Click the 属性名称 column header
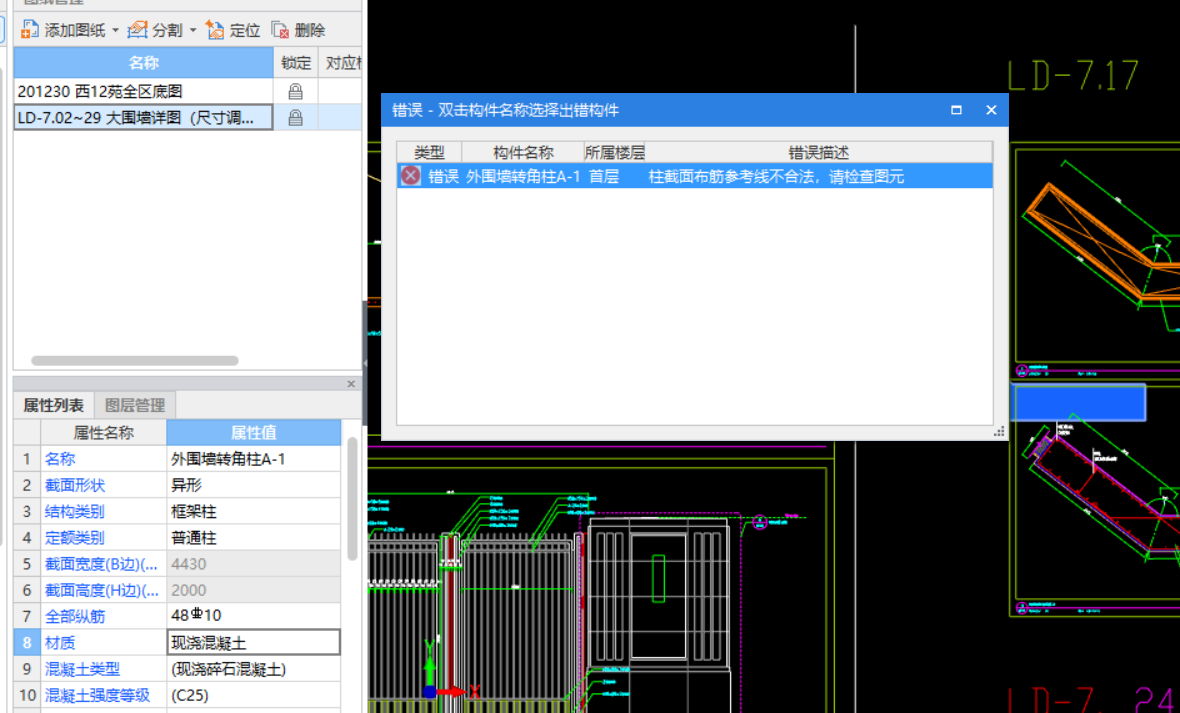Screen dimensions: 1180x713 click(x=103, y=432)
